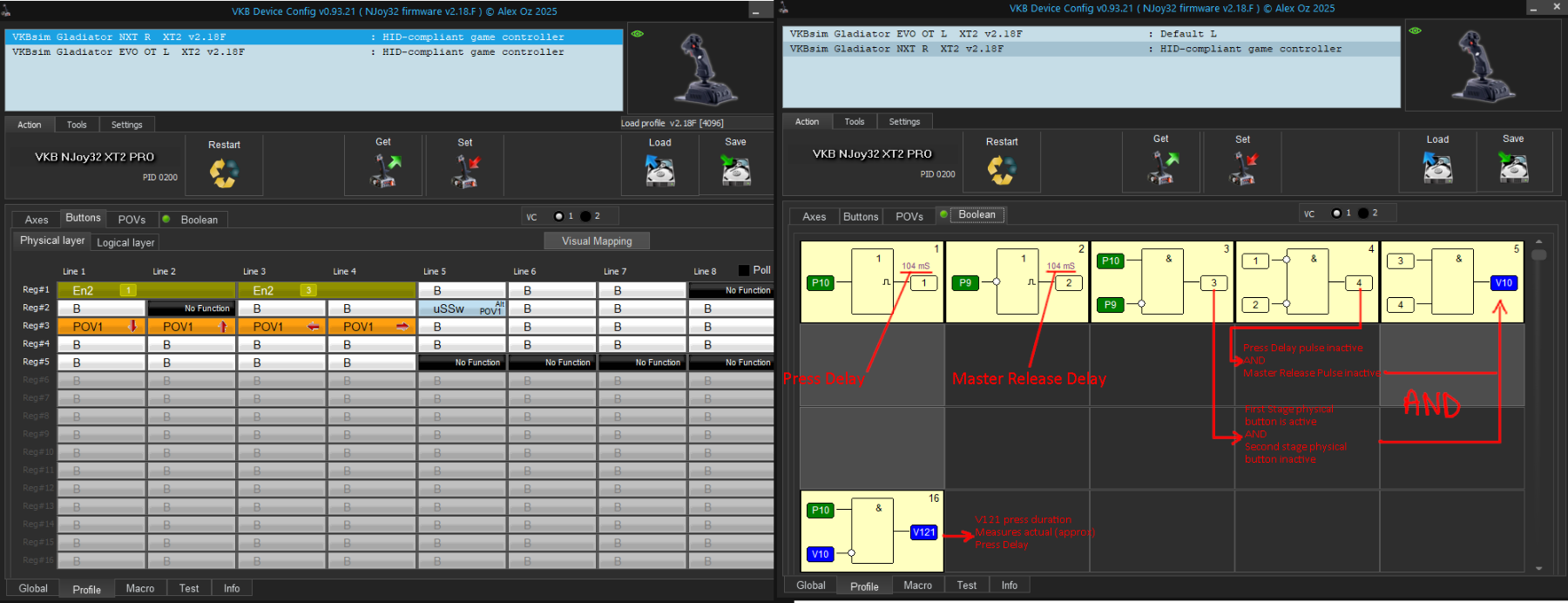The image size is (1568, 603).
Task: Click the POV1 down-arrow cell in Reg#3
Action: pyautogui.click(x=101, y=327)
